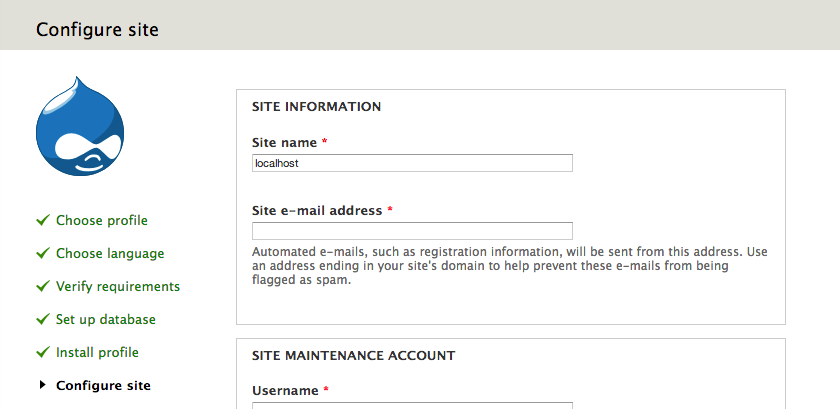Click the checkmark beside Verify requirements
The width and height of the screenshot is (840, 409).
point(43,286)
